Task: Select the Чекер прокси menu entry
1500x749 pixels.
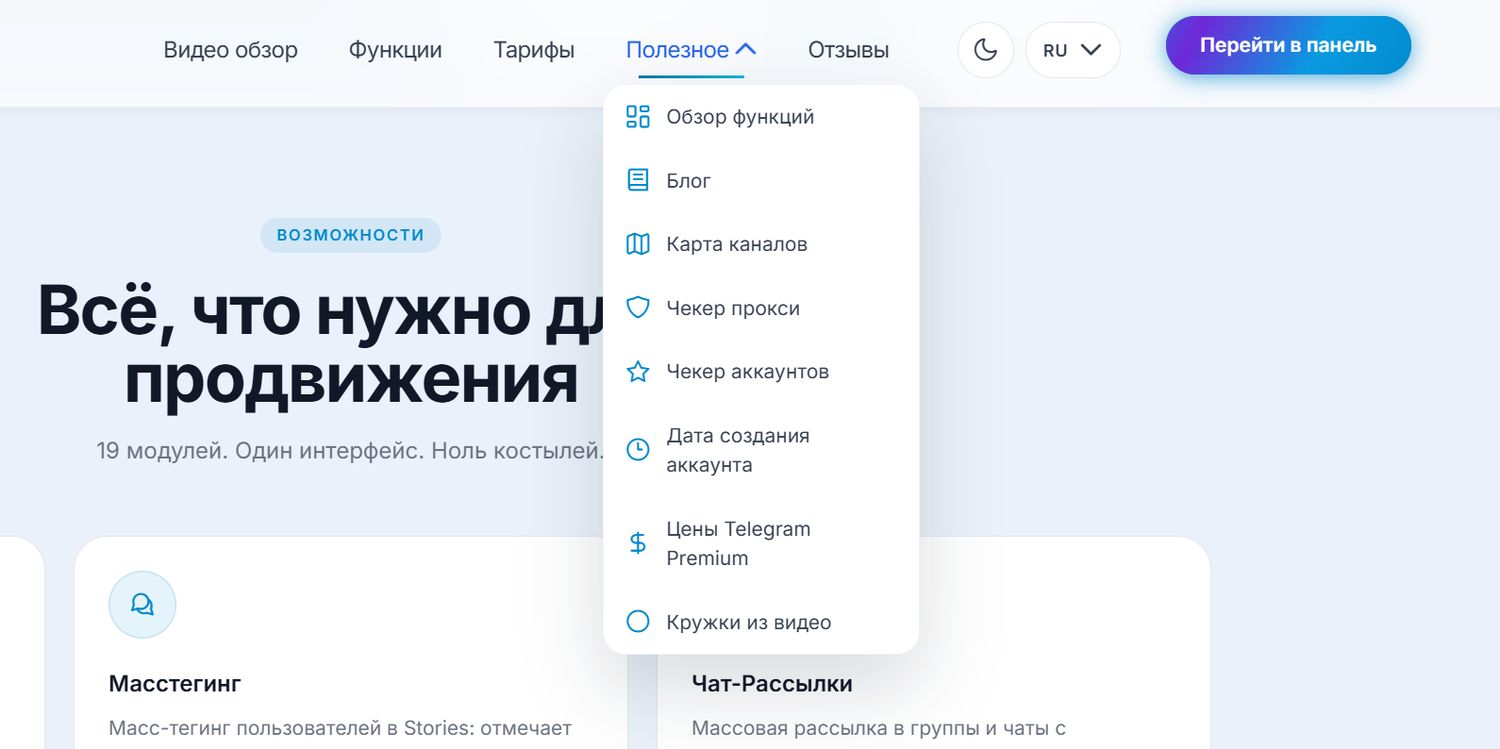Action: click(761, 308)
